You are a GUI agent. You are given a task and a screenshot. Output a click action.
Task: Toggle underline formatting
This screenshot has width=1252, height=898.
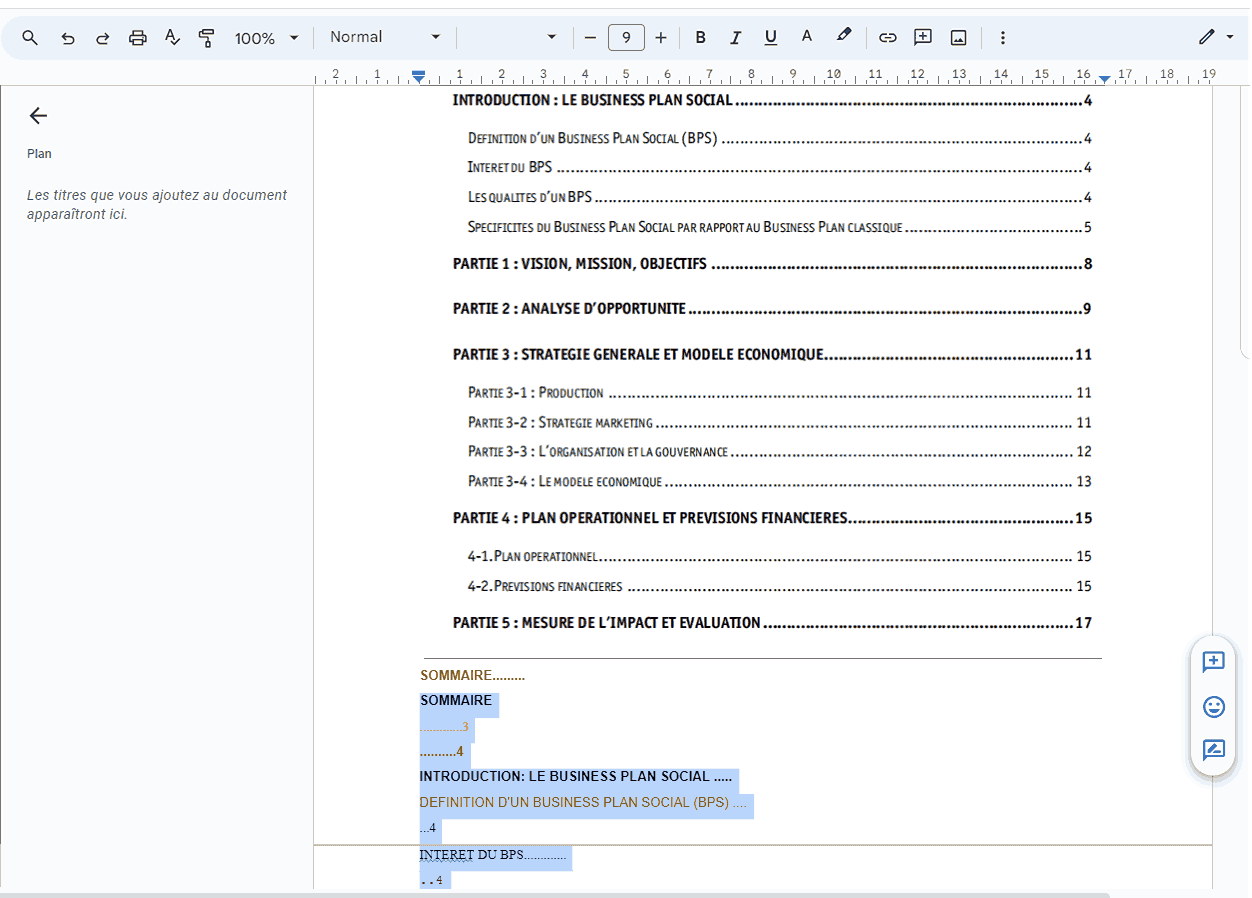[770, 38]
